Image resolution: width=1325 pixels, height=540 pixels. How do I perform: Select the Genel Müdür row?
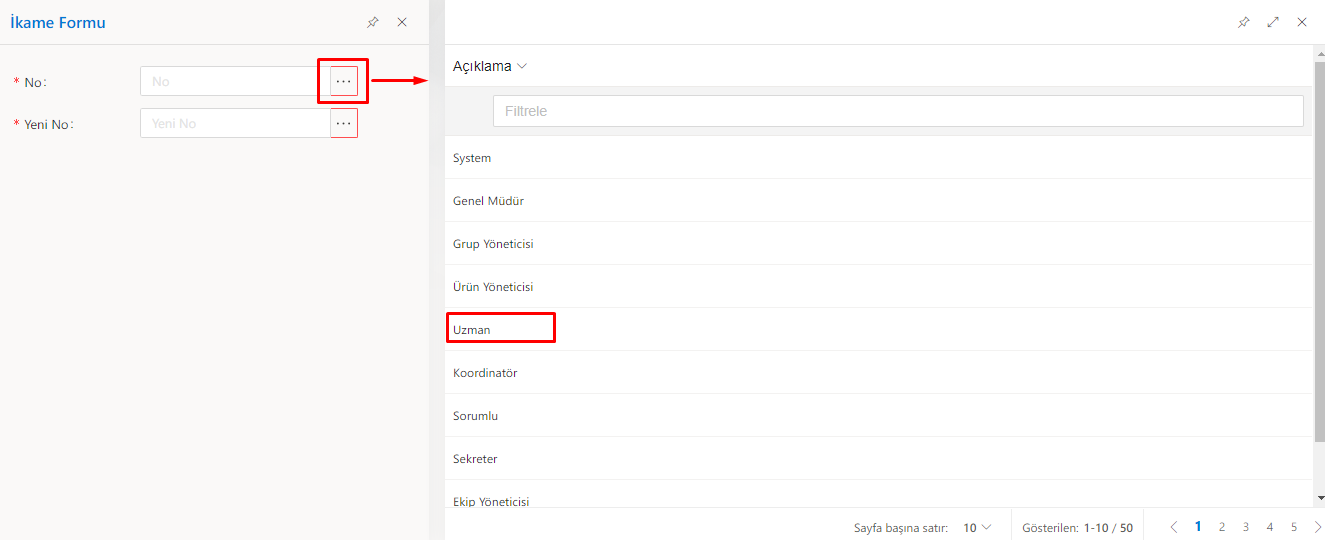[488, 201]
